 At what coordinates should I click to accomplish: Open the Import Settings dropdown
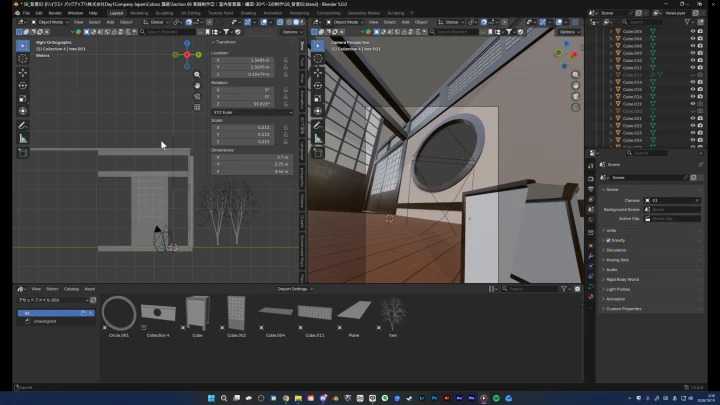point(295,289)
